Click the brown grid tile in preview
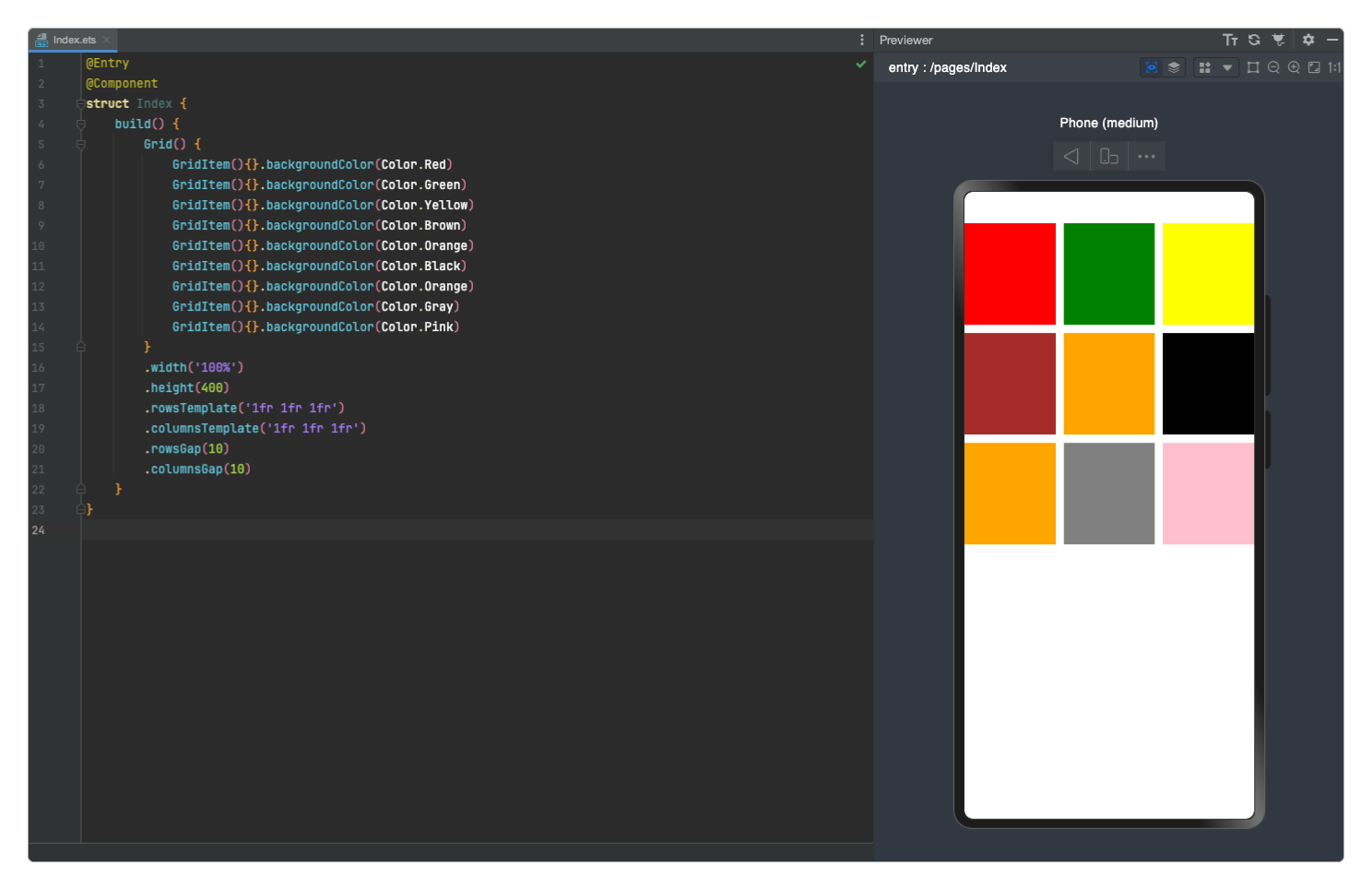Screen dimensions: 1372x890 (1010, 384)
